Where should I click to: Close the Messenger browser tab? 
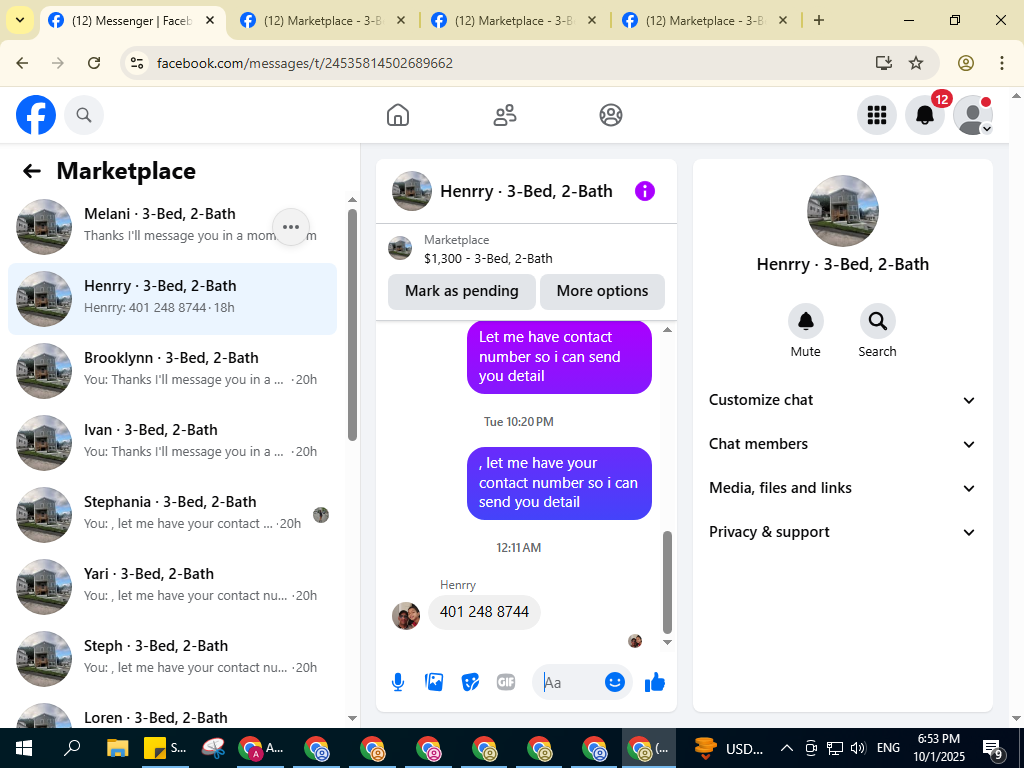click(210, 20)
